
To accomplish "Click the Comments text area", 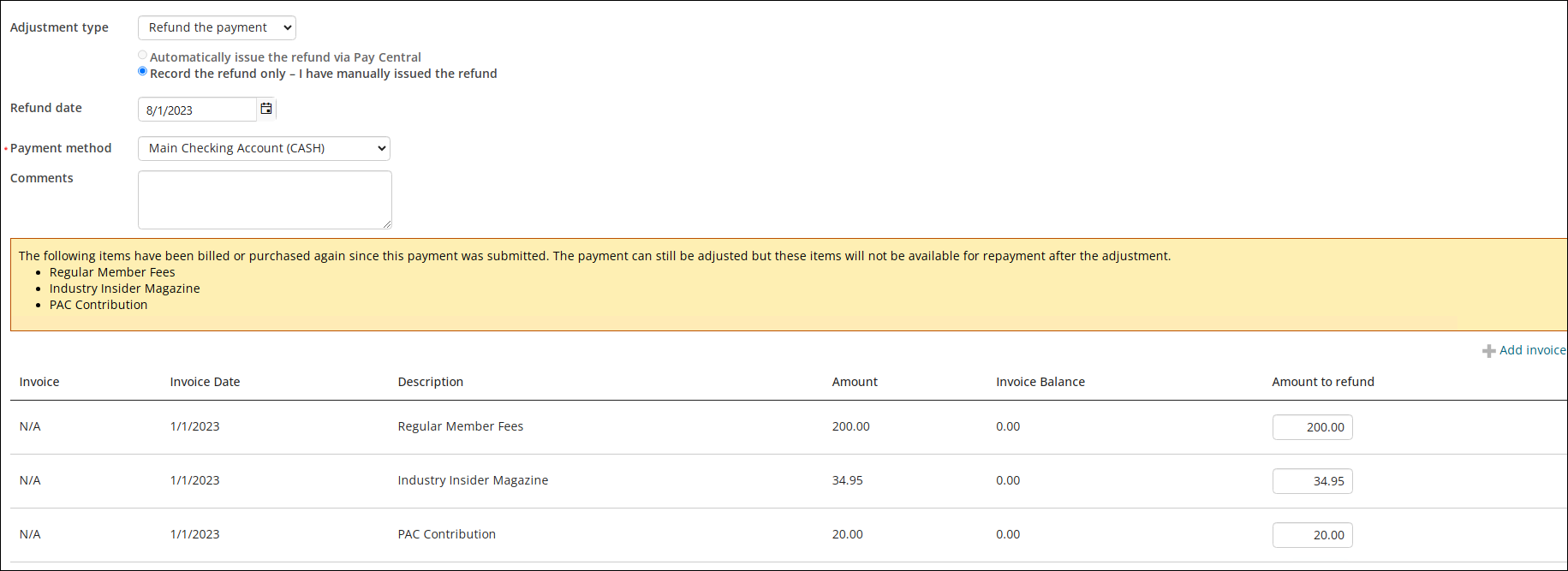I will pos(265,199).
